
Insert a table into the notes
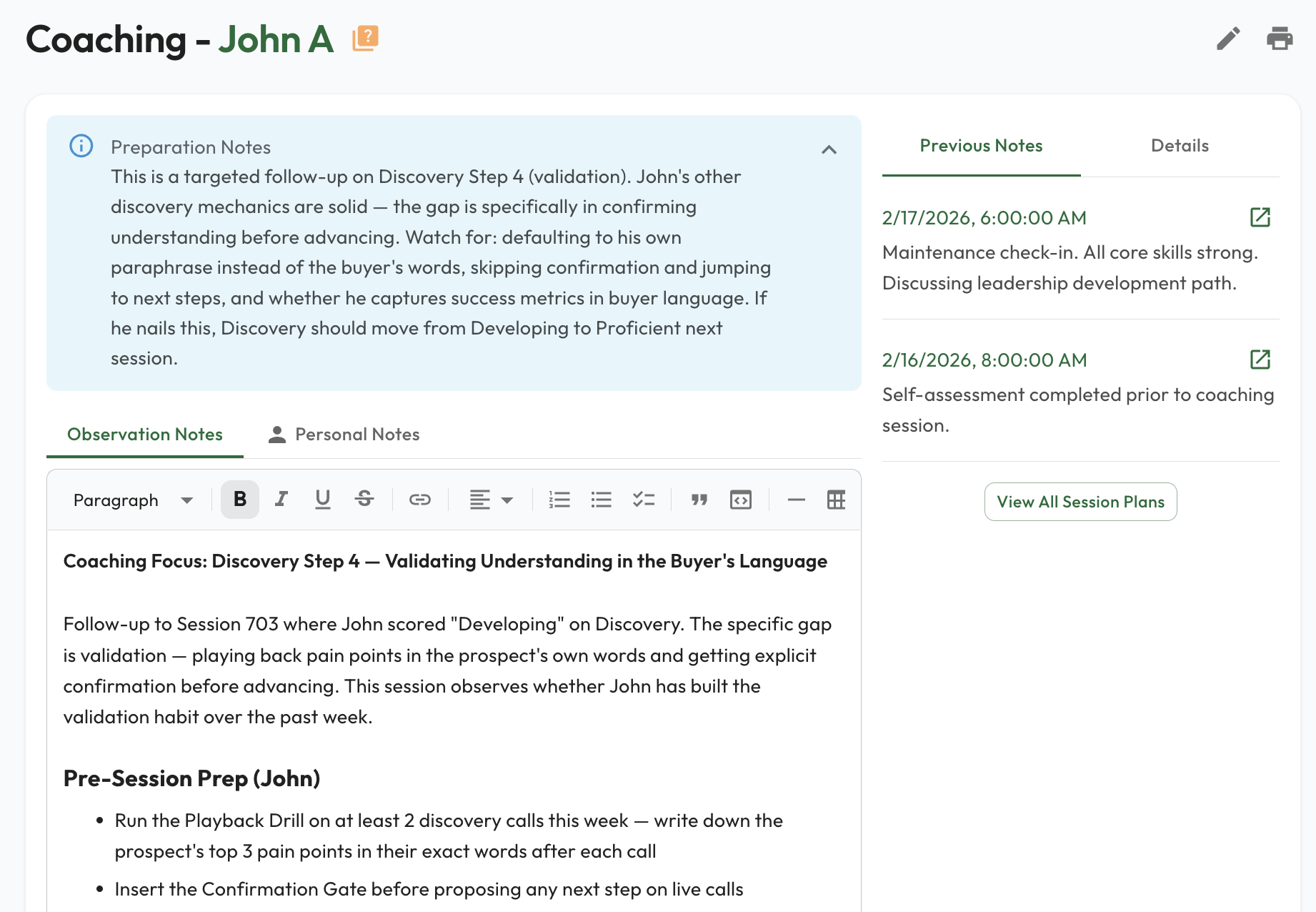coord(835,500)
